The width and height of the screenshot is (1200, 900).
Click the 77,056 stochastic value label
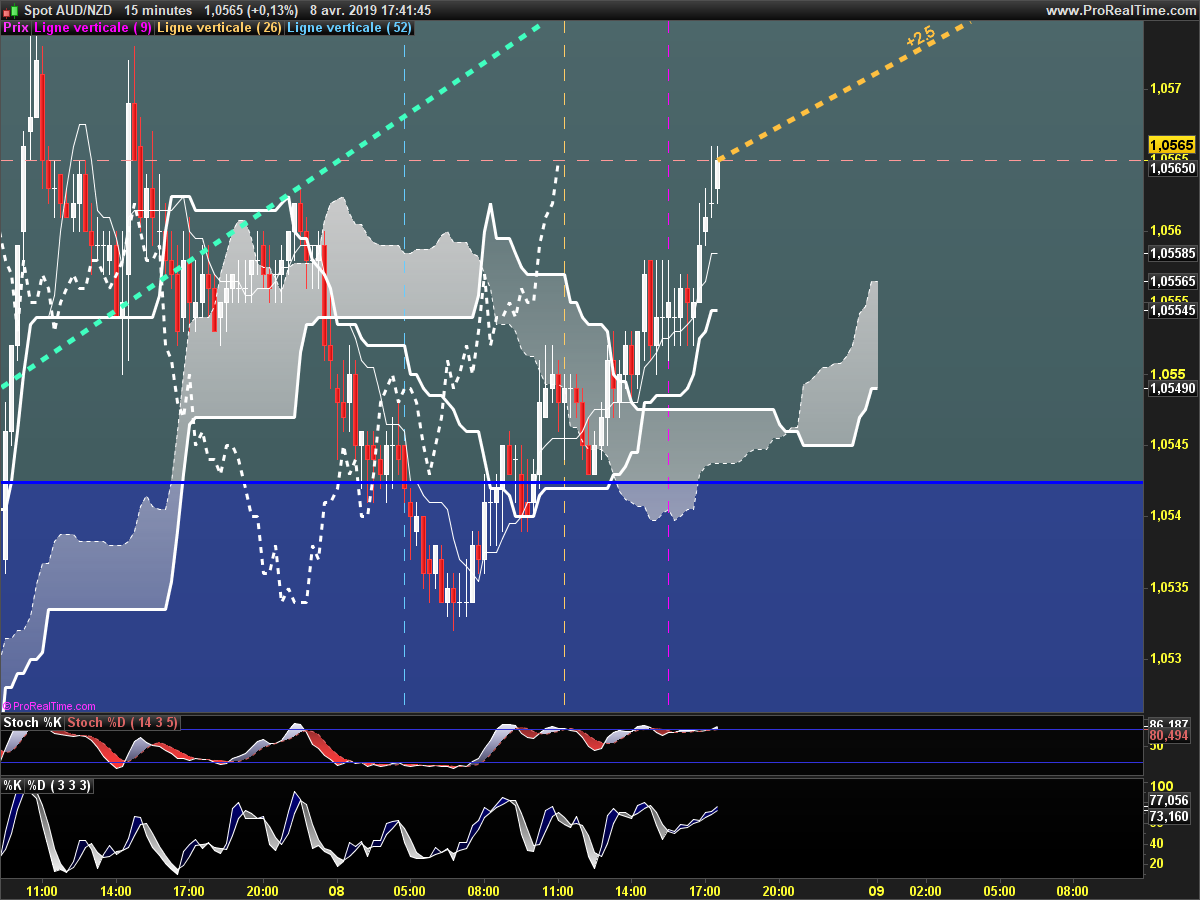pos(1169,800)
